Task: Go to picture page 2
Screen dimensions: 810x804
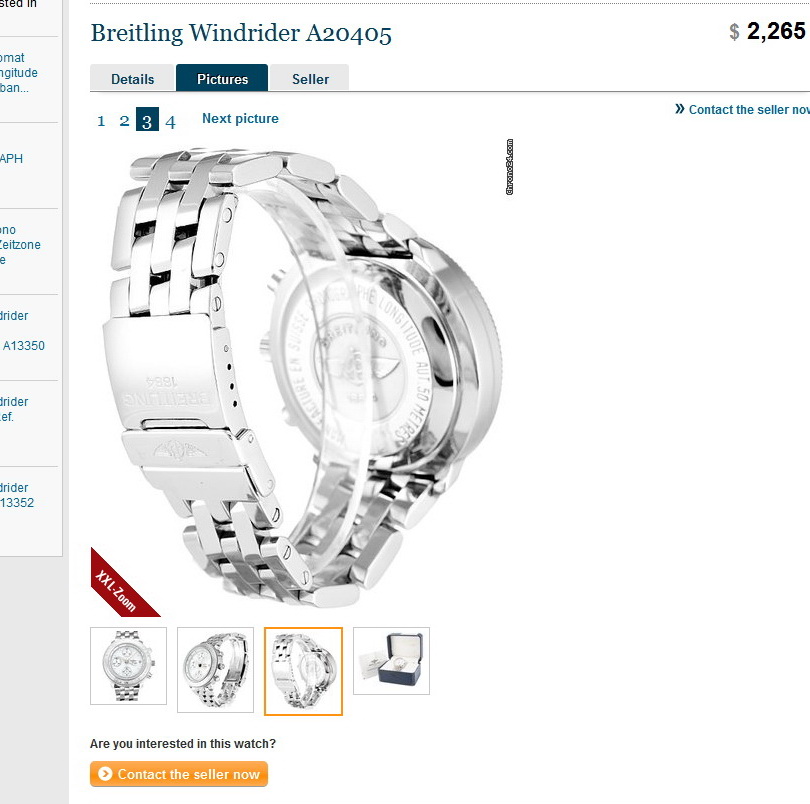Action: [x=124, y=121]
